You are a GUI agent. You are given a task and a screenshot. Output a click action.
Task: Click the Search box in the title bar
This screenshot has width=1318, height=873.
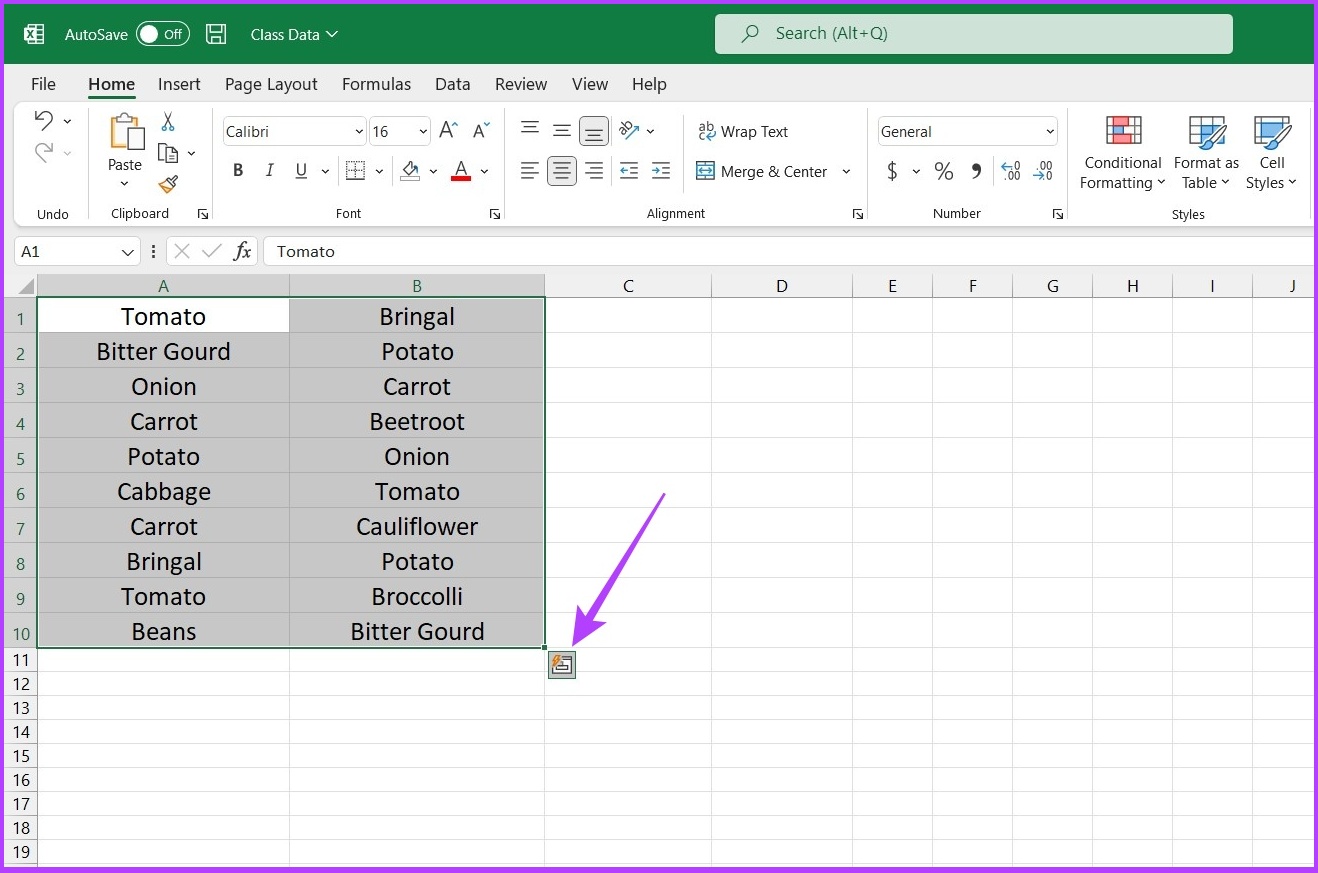[974, 34]
